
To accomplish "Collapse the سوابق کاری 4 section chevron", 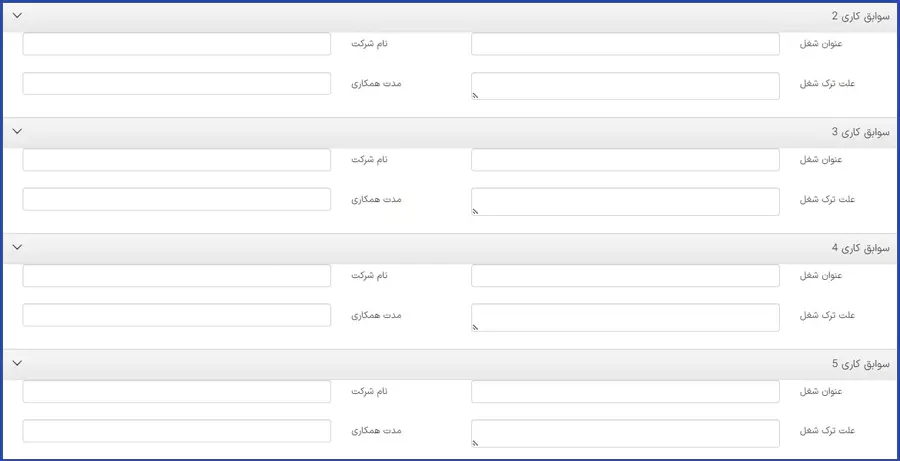I will tap(17, 248).
